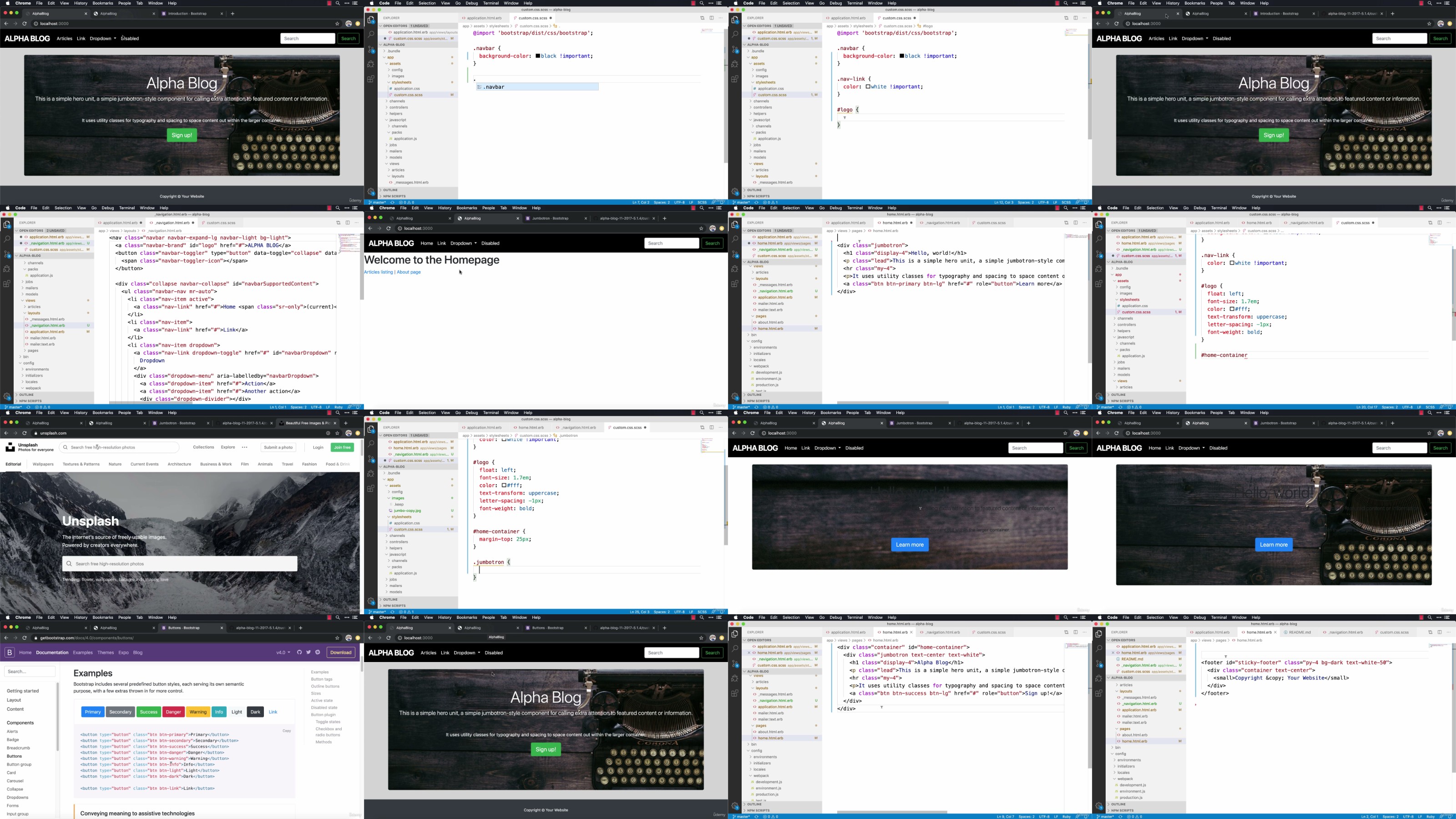
Task: Open the Articles listing link on the homepage
Action: tap(378, 272)
